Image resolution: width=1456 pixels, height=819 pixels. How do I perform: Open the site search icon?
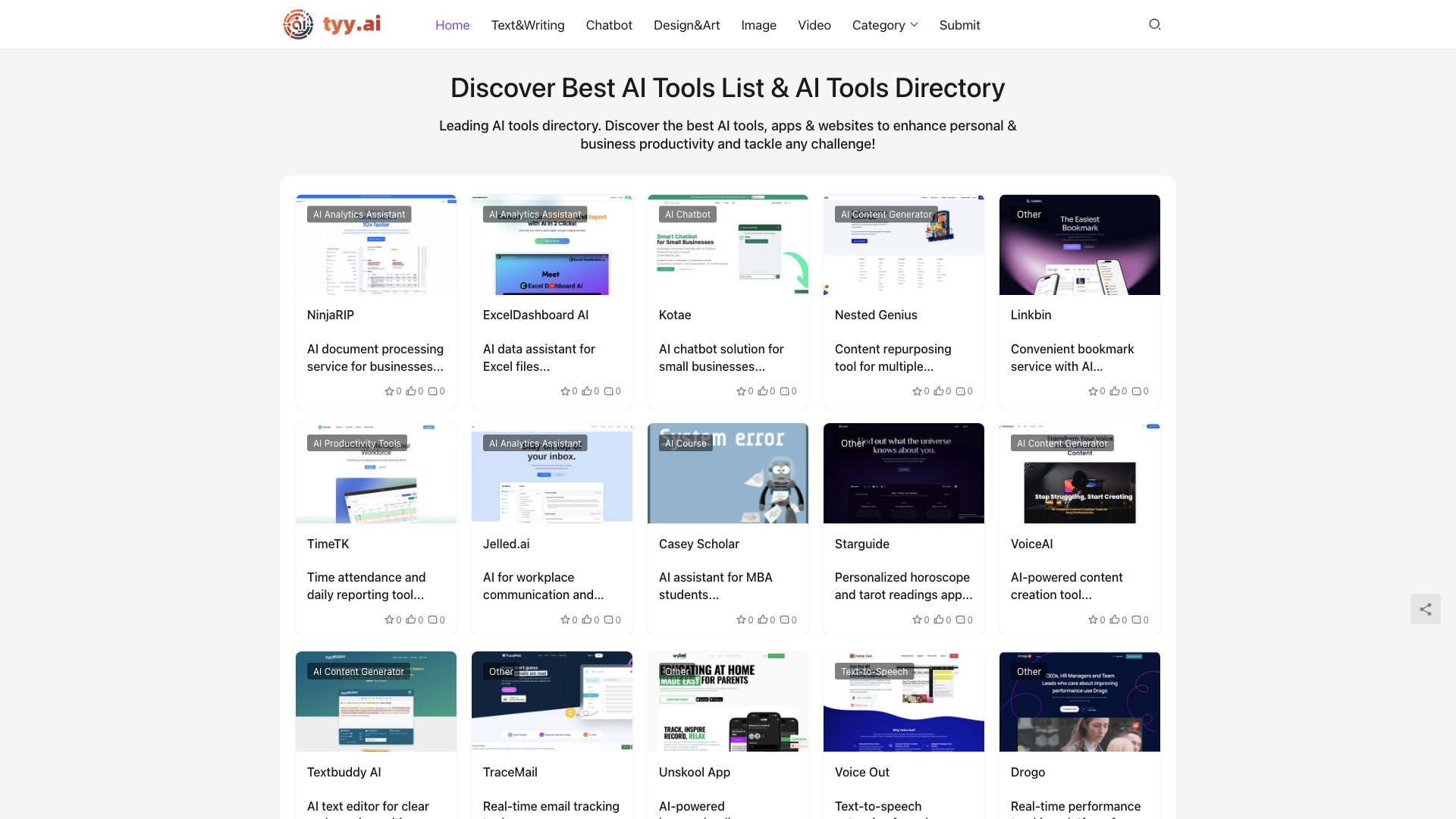pos(1154,24)
